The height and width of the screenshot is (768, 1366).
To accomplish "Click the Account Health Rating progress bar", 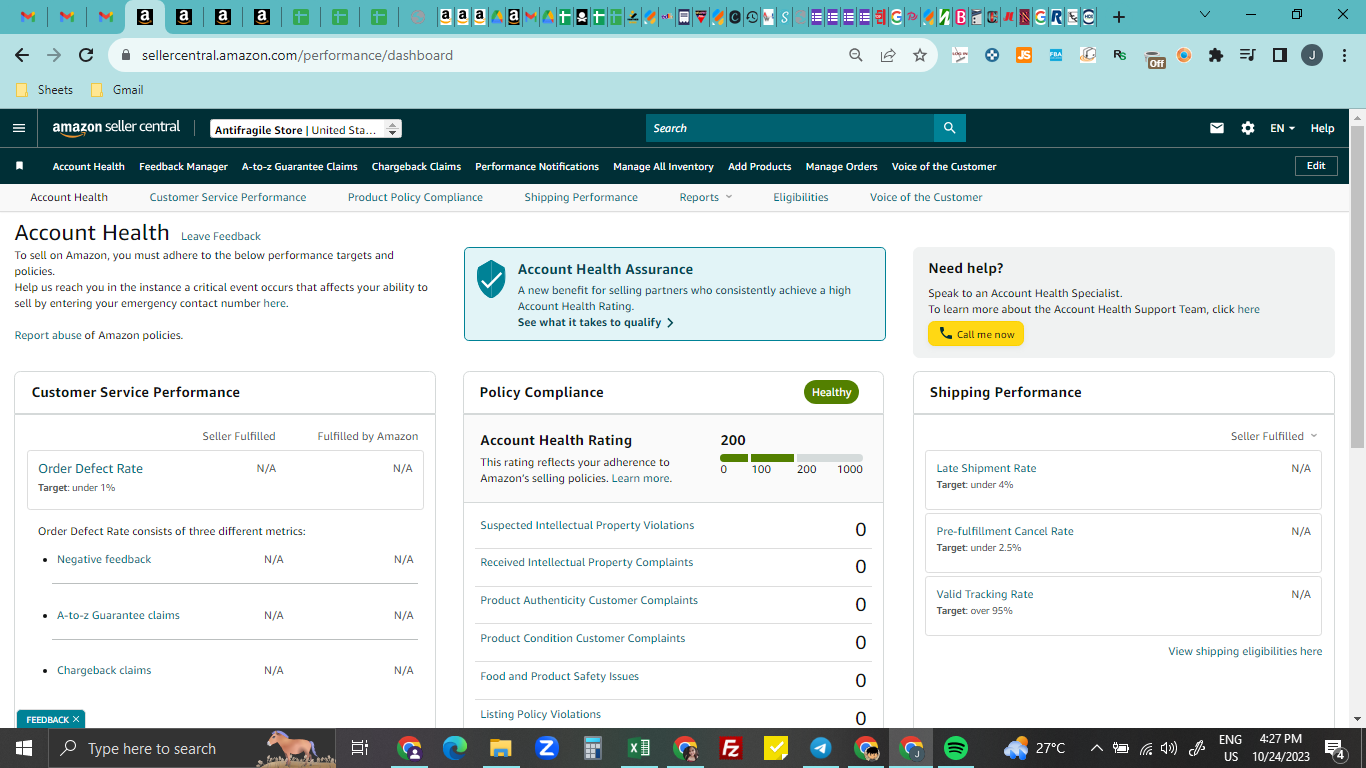I will pos(791,458).
